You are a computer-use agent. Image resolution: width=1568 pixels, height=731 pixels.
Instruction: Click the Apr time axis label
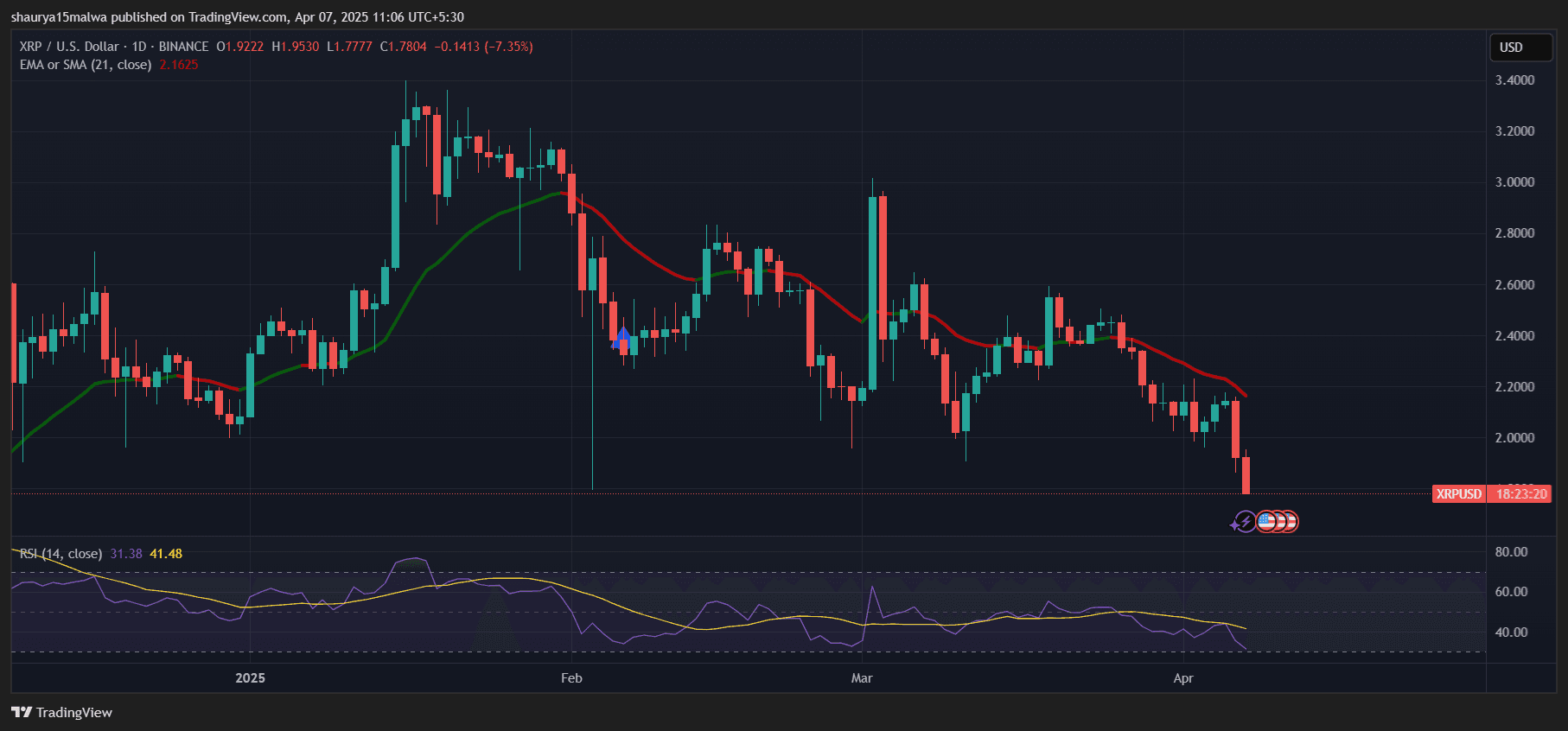pos(1183,678)
